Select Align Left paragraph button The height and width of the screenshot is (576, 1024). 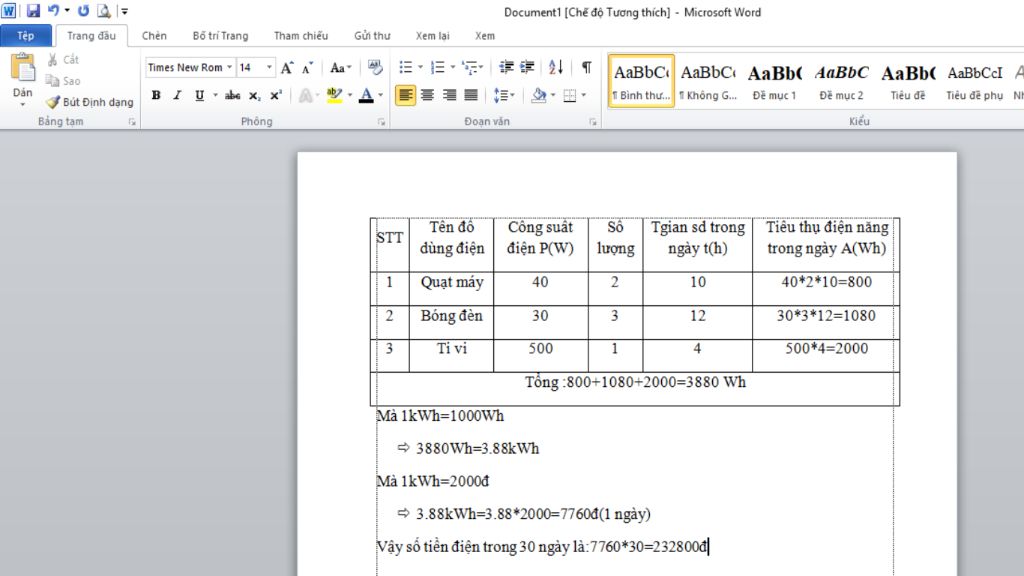point(405,95)
